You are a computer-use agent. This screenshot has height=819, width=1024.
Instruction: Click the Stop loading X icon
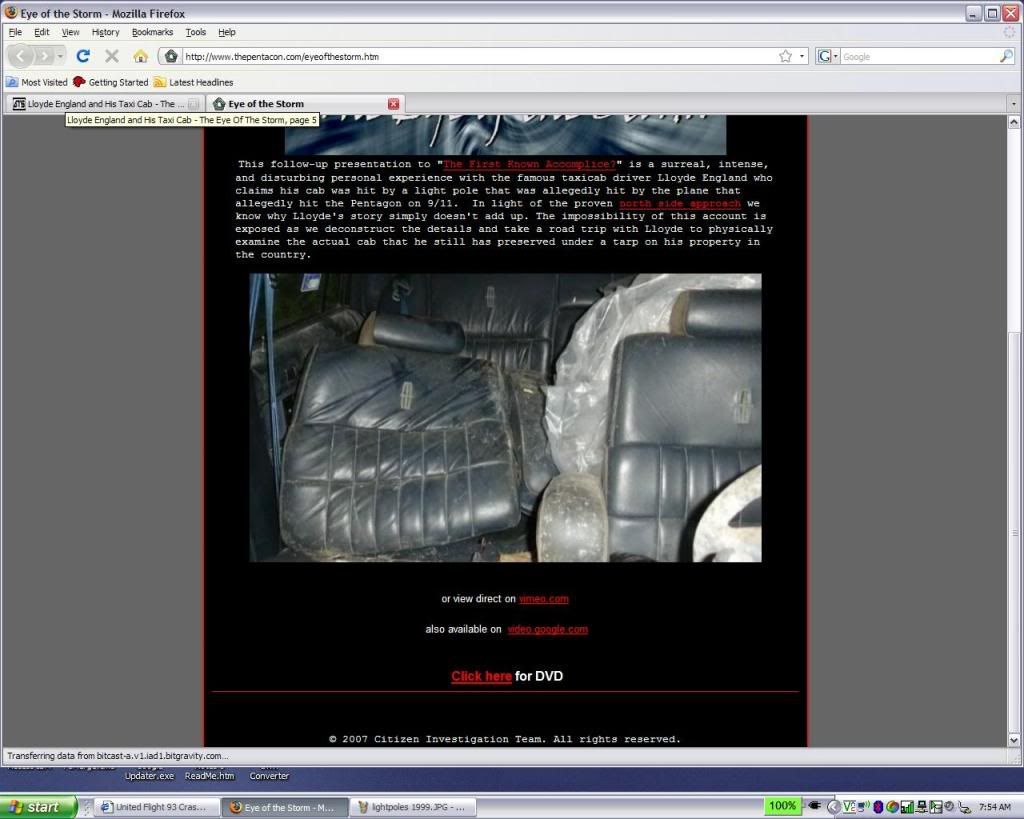click(x=112, y=56)
